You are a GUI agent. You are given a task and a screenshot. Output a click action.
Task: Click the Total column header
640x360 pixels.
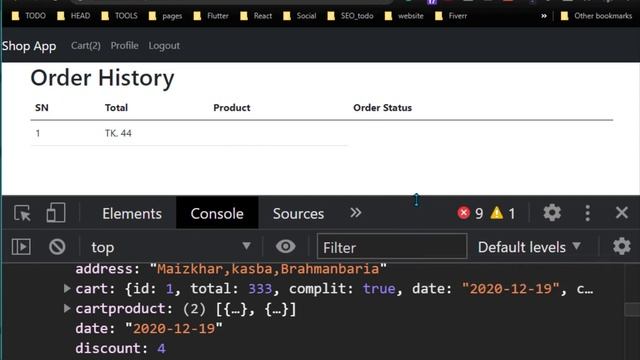[x=116, y=108]
